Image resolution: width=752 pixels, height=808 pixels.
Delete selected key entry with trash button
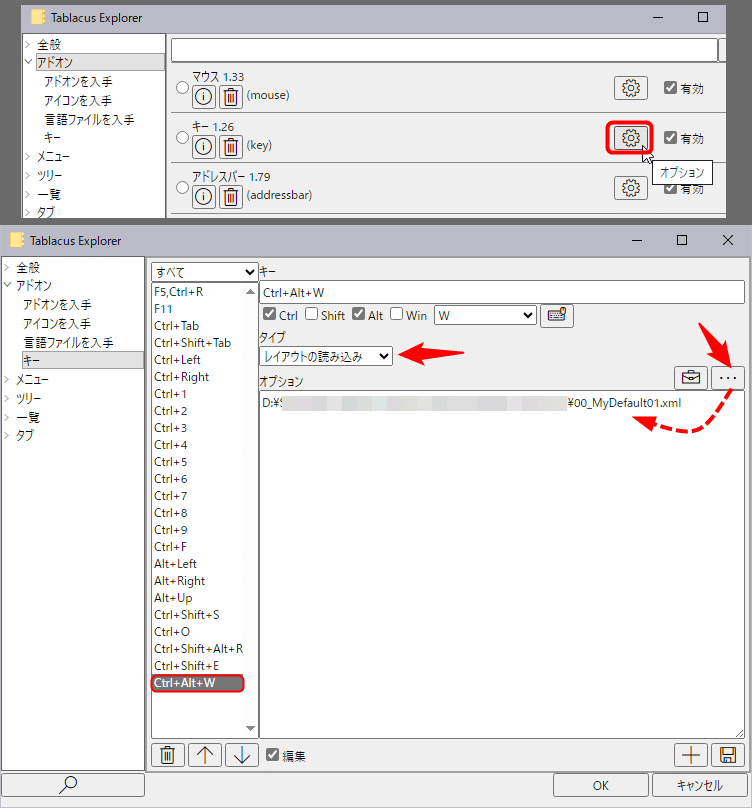168,755
